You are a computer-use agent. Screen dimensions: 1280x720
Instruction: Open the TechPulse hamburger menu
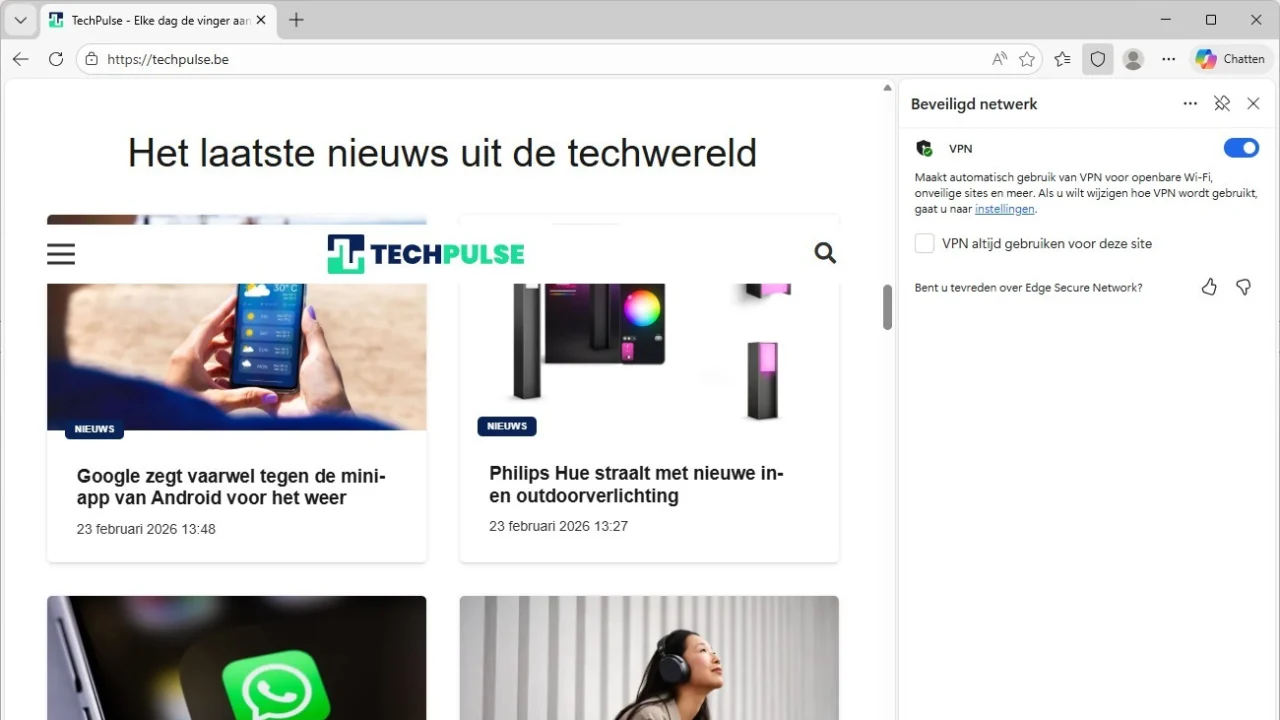61,254
